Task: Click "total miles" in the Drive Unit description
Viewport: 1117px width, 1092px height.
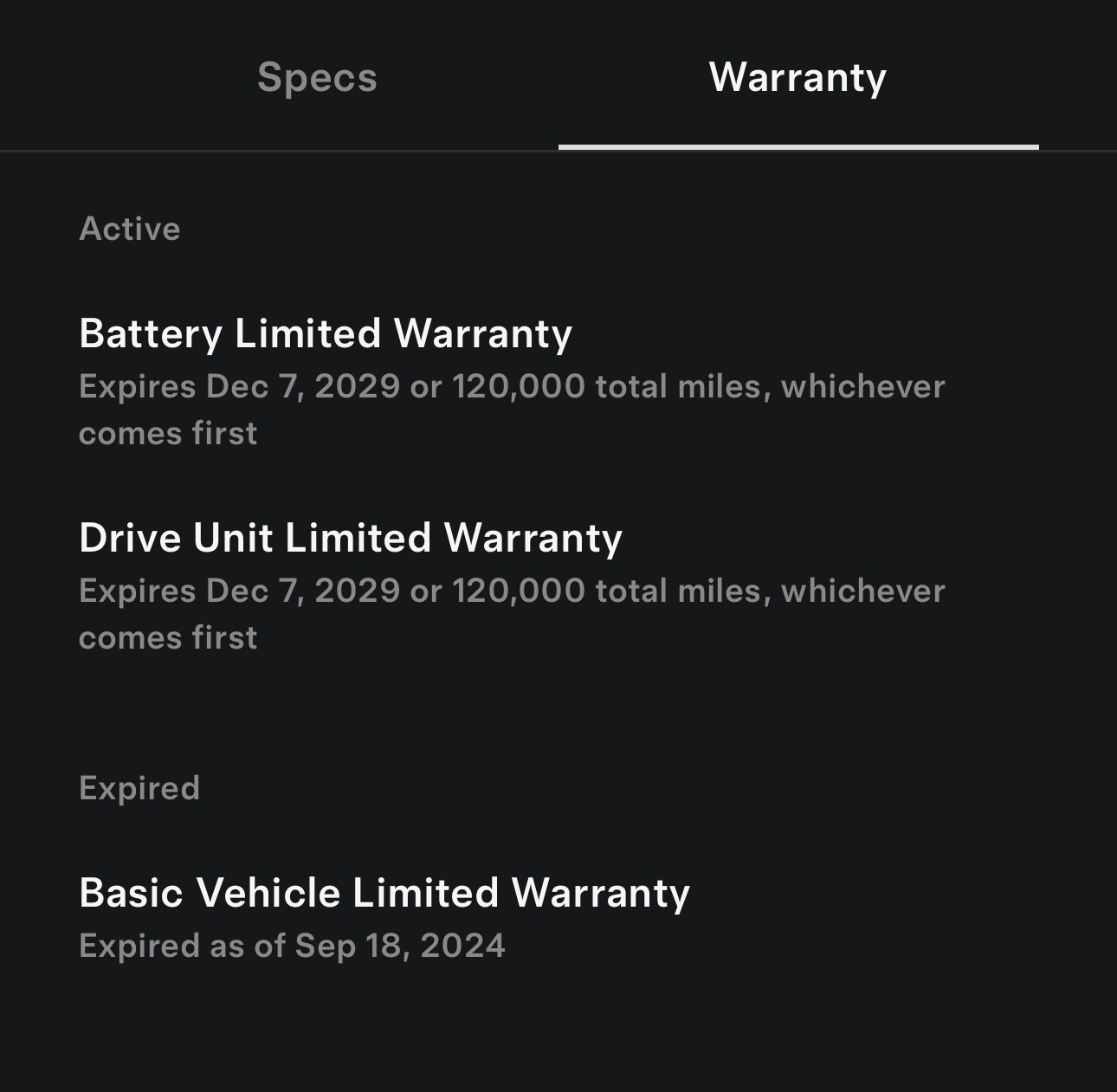Action: (682, 591)
